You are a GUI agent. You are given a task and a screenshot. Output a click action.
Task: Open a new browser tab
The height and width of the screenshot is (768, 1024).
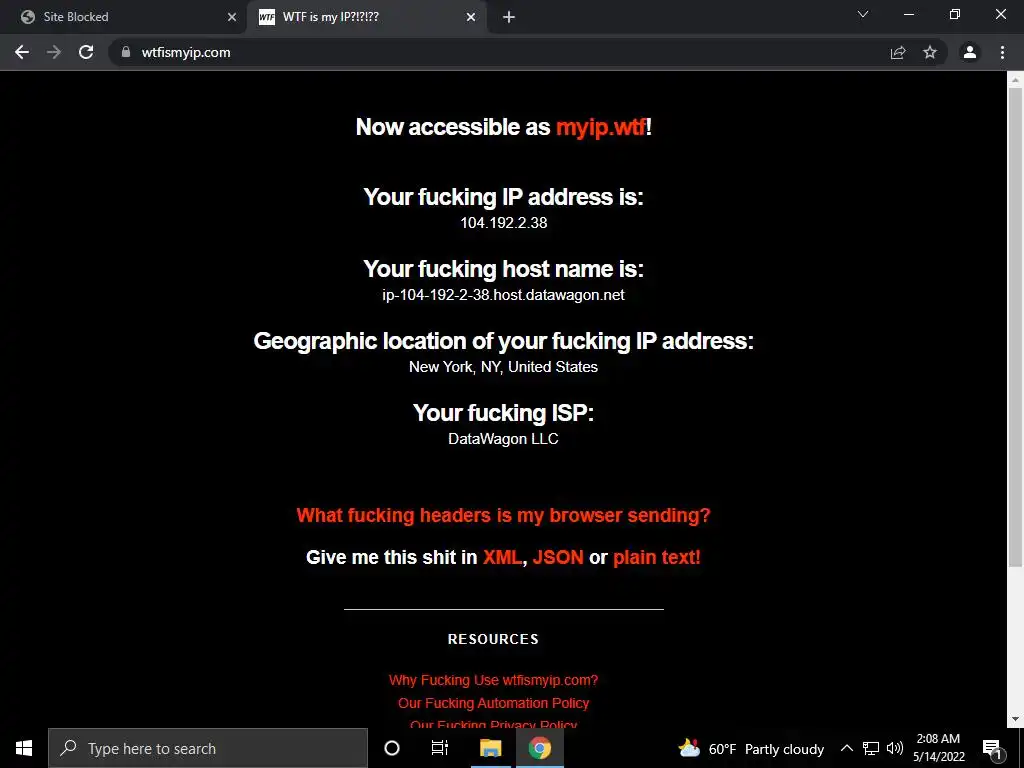(x=509, y=17)
